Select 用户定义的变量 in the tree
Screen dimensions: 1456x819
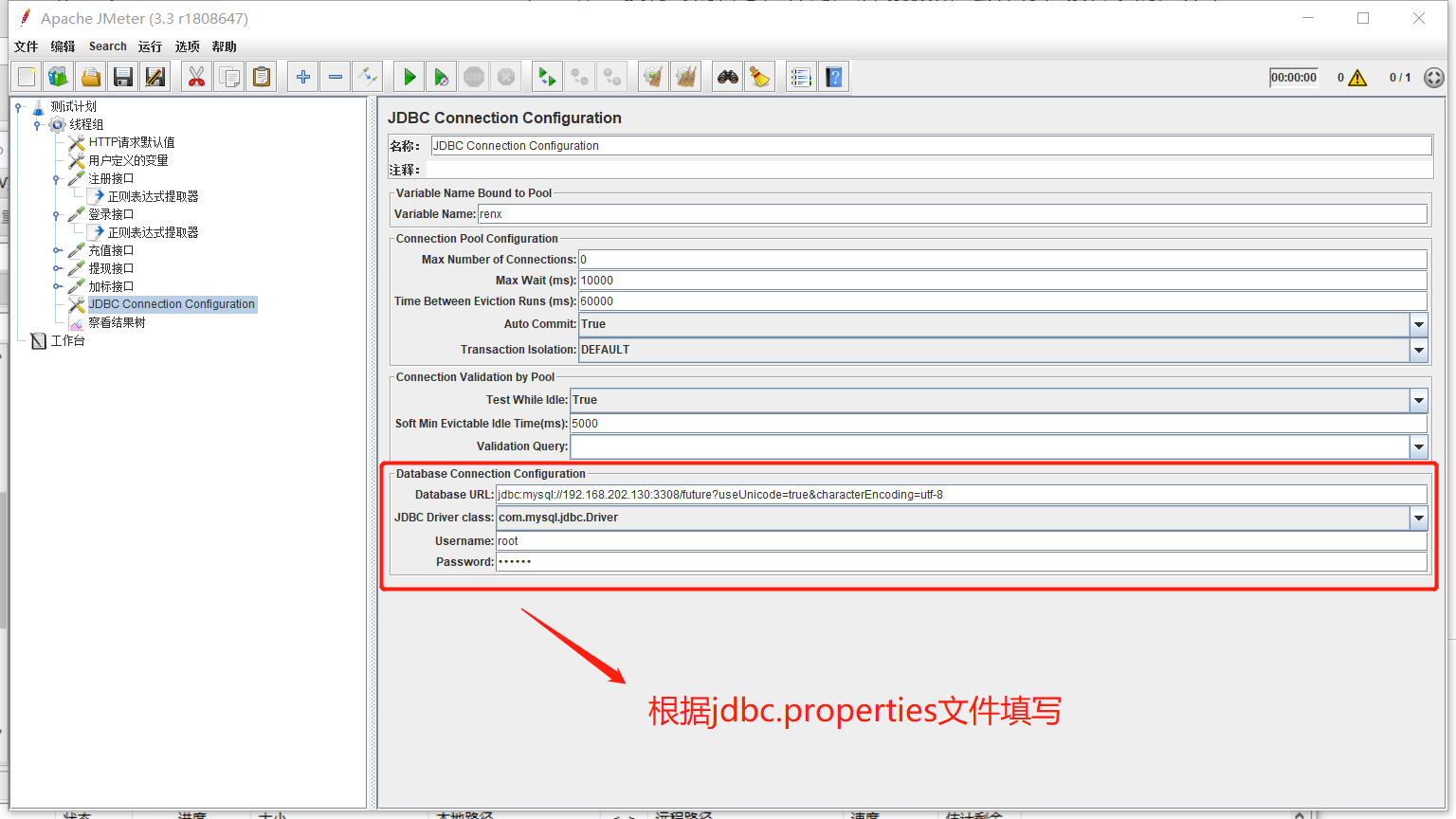pyautogui.click(x=128, y=160)
